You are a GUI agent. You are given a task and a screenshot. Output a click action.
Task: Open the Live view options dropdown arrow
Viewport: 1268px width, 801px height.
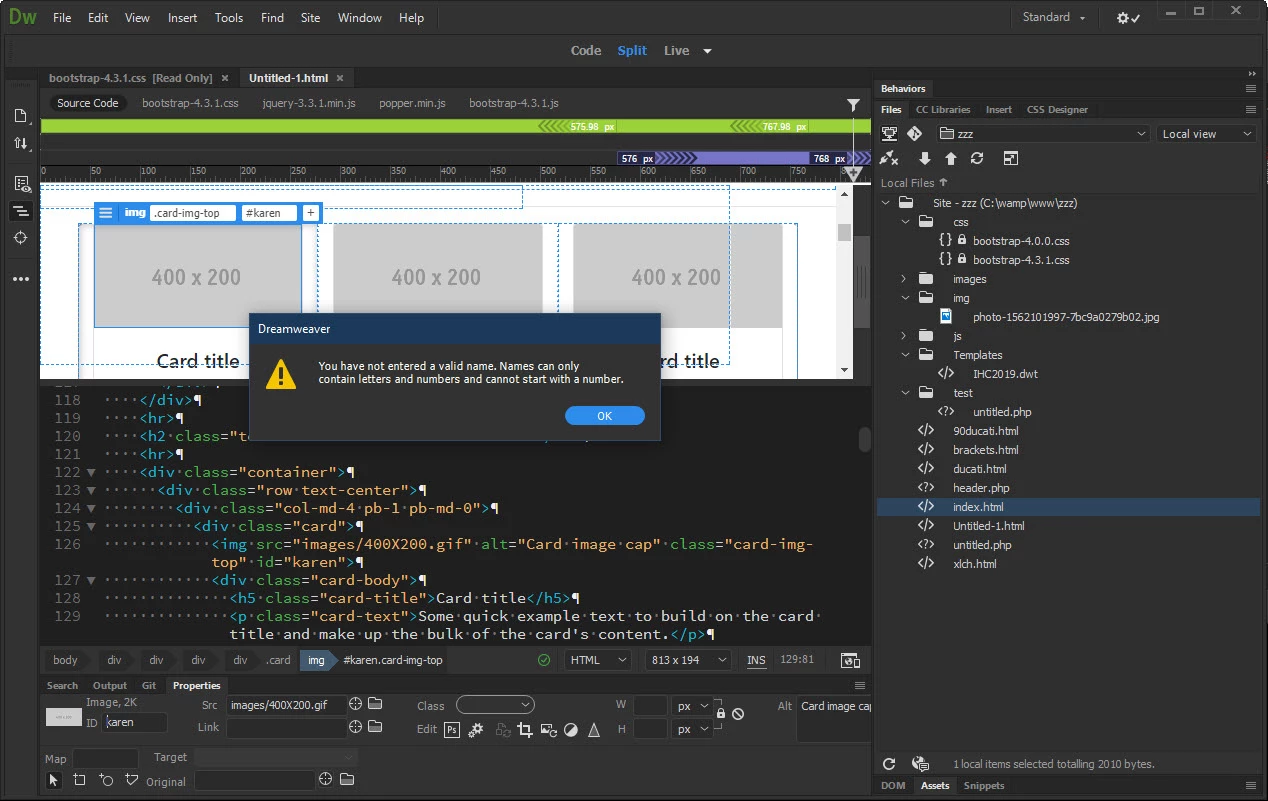click(x=708, y=51)
